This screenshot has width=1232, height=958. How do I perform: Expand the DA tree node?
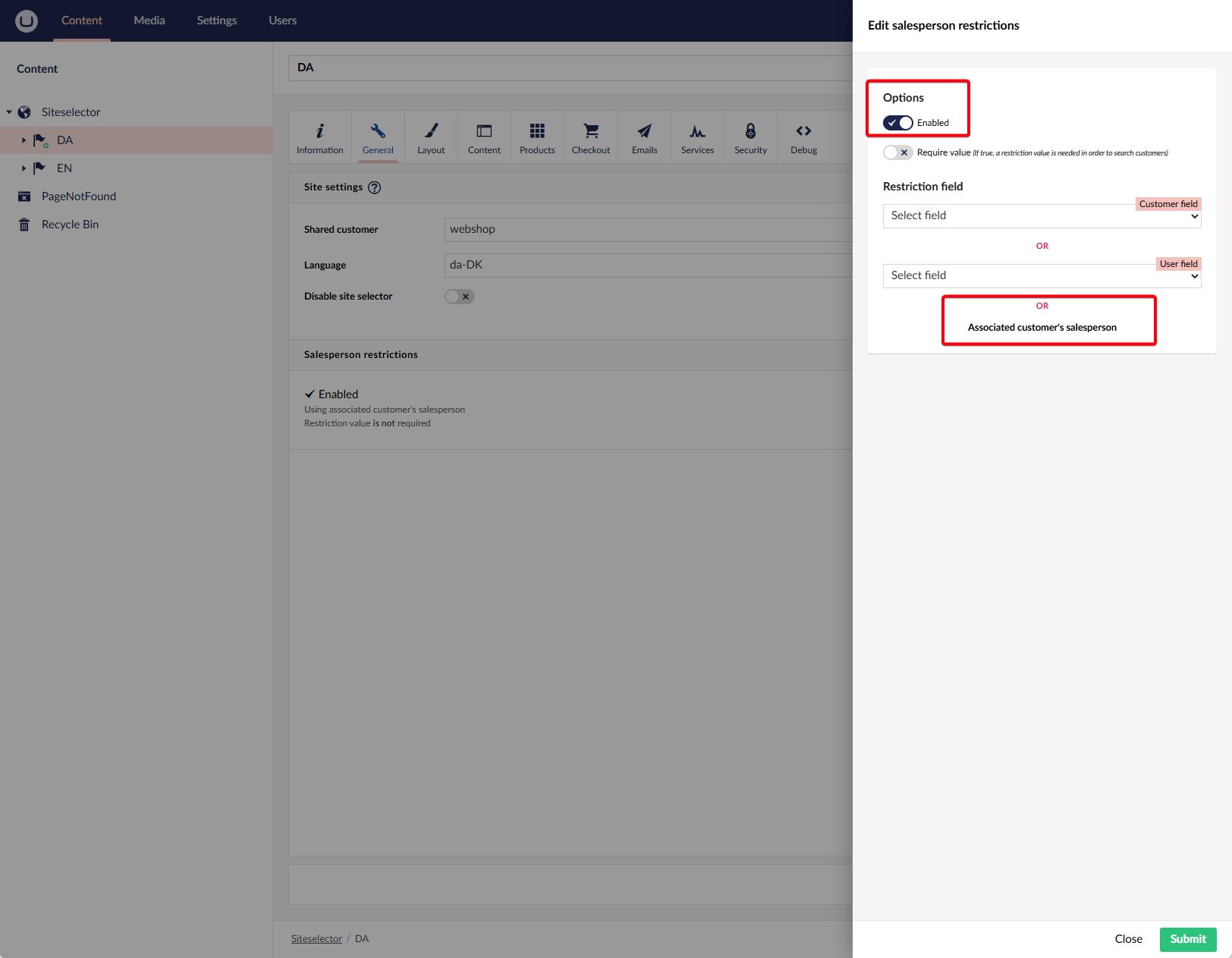pos(24,140)
